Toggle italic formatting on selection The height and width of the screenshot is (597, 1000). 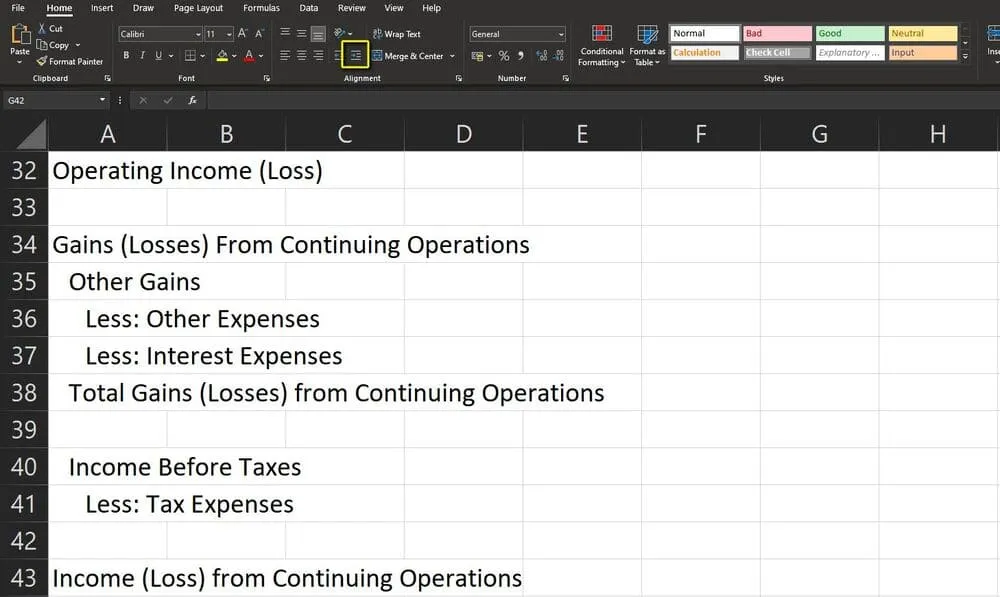pyautogui.click(x=143, y=53)
